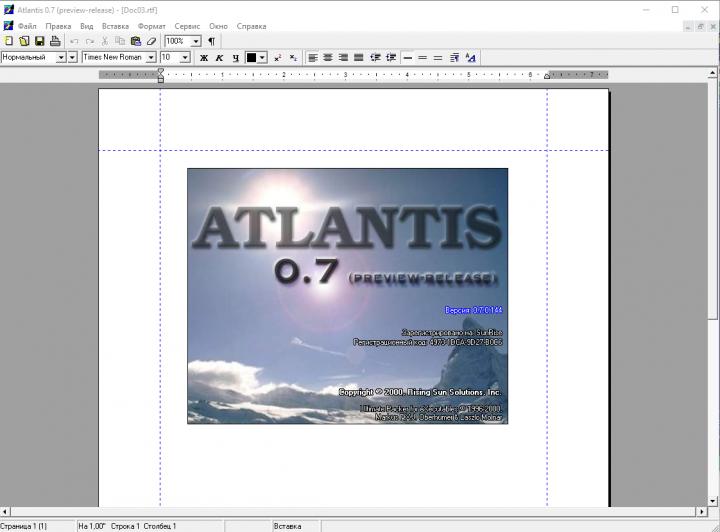720x532 pixels.
Task: Save the document using the diskette icon
Action: pos(39,41)
